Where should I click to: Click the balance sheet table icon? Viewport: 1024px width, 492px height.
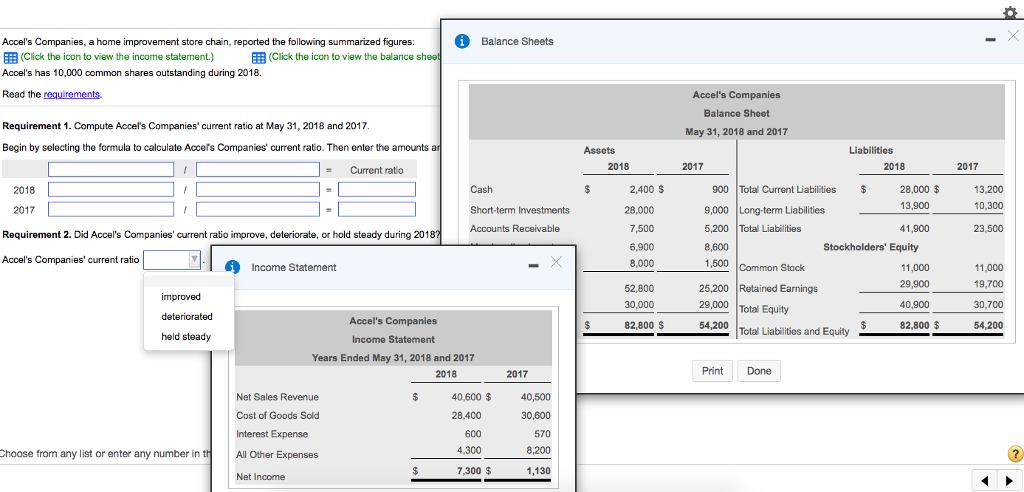259,57
